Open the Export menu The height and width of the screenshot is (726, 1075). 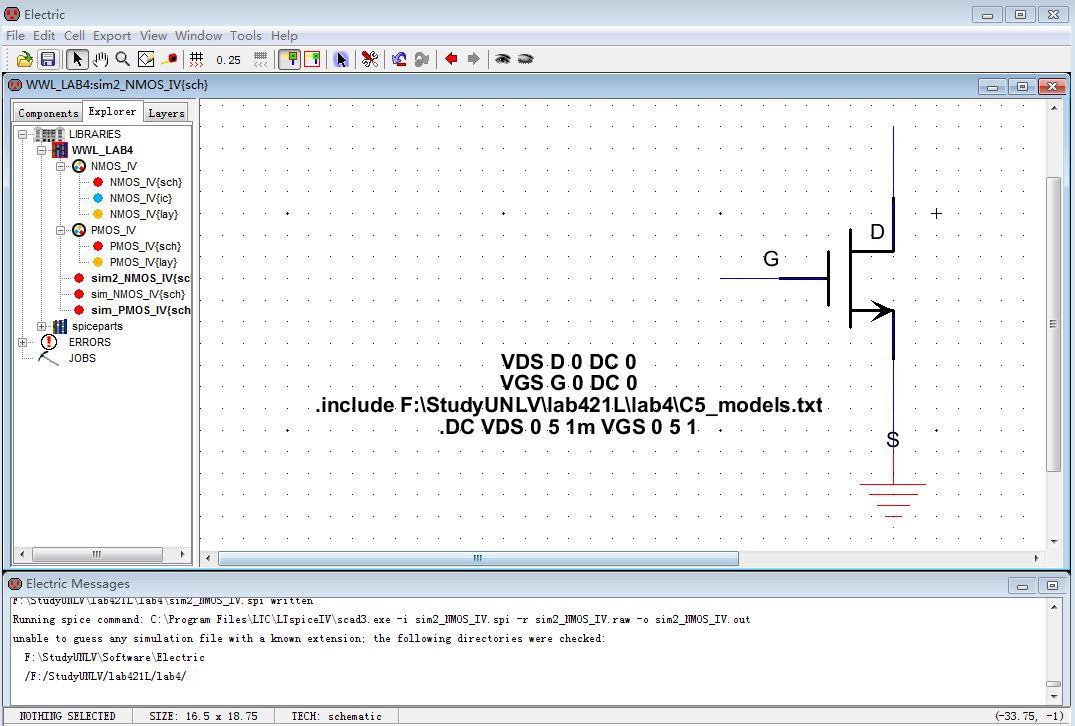click(x=112, y=36)
